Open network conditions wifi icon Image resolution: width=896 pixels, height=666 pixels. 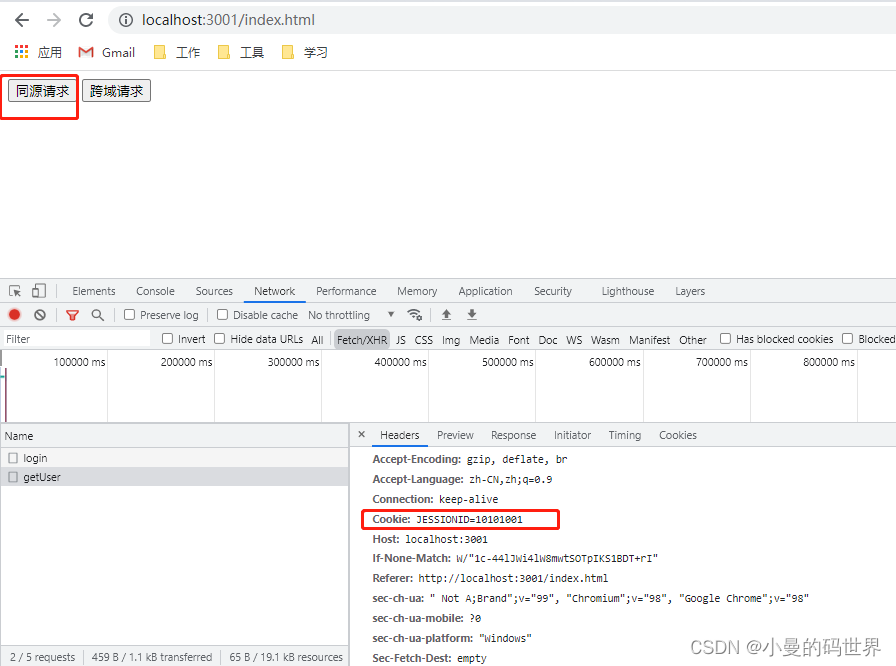point(415,315)
